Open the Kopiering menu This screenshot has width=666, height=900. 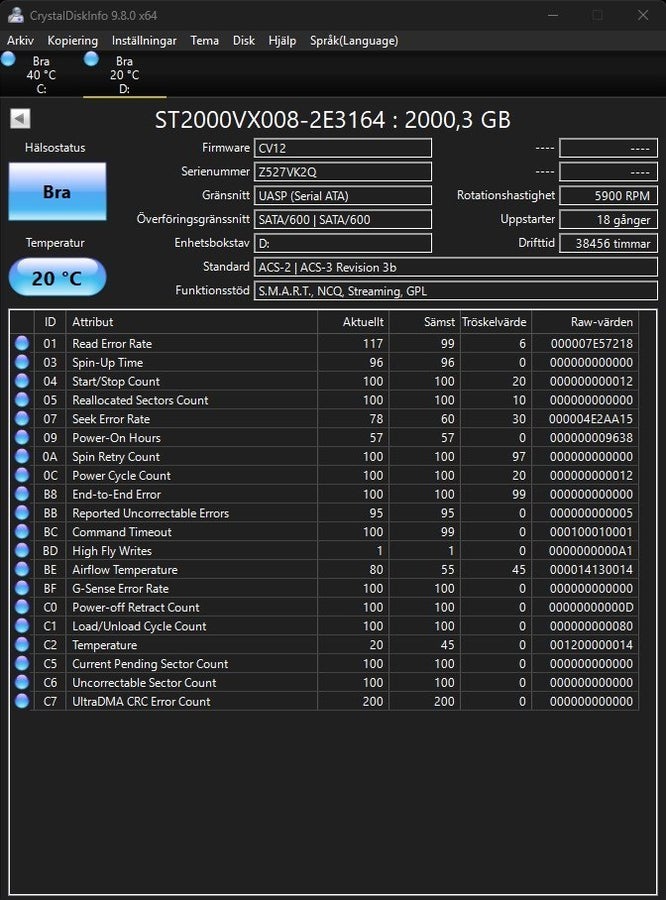point(72,41)
